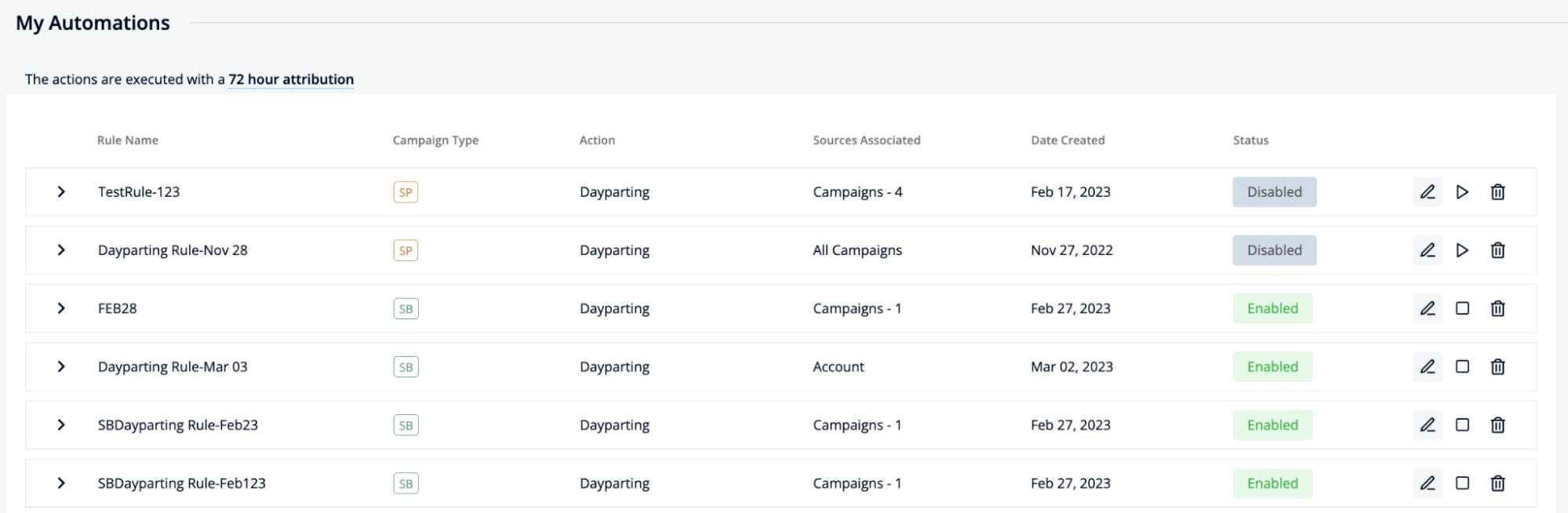Expand the TestRule-123 row
This screenshot has width=1568, height=513.
coord(61,192)
